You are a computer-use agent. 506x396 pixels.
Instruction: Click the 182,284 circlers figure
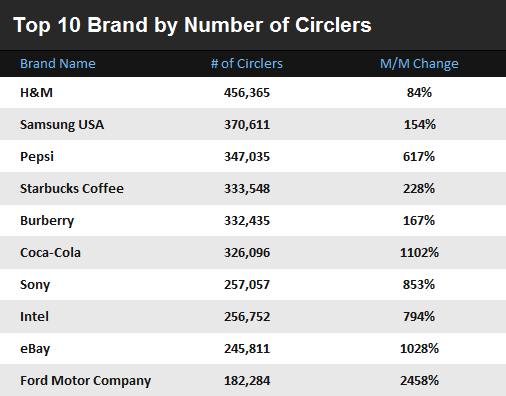pyautogui.click(x=247, y=381)
